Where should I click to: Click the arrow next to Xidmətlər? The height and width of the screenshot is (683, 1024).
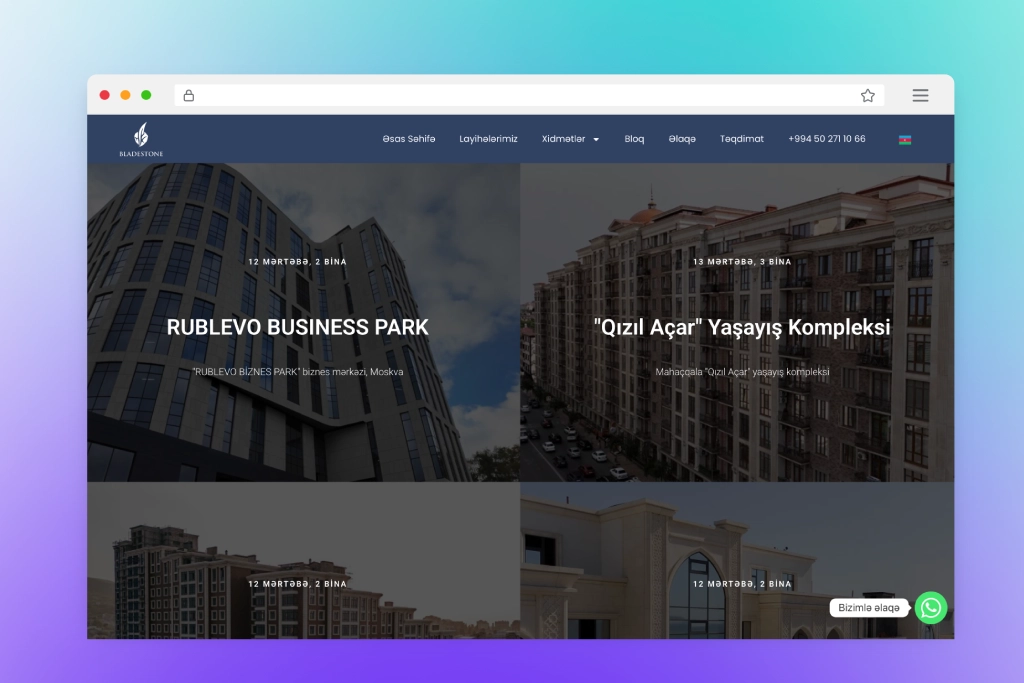click(x=596, y=140)
